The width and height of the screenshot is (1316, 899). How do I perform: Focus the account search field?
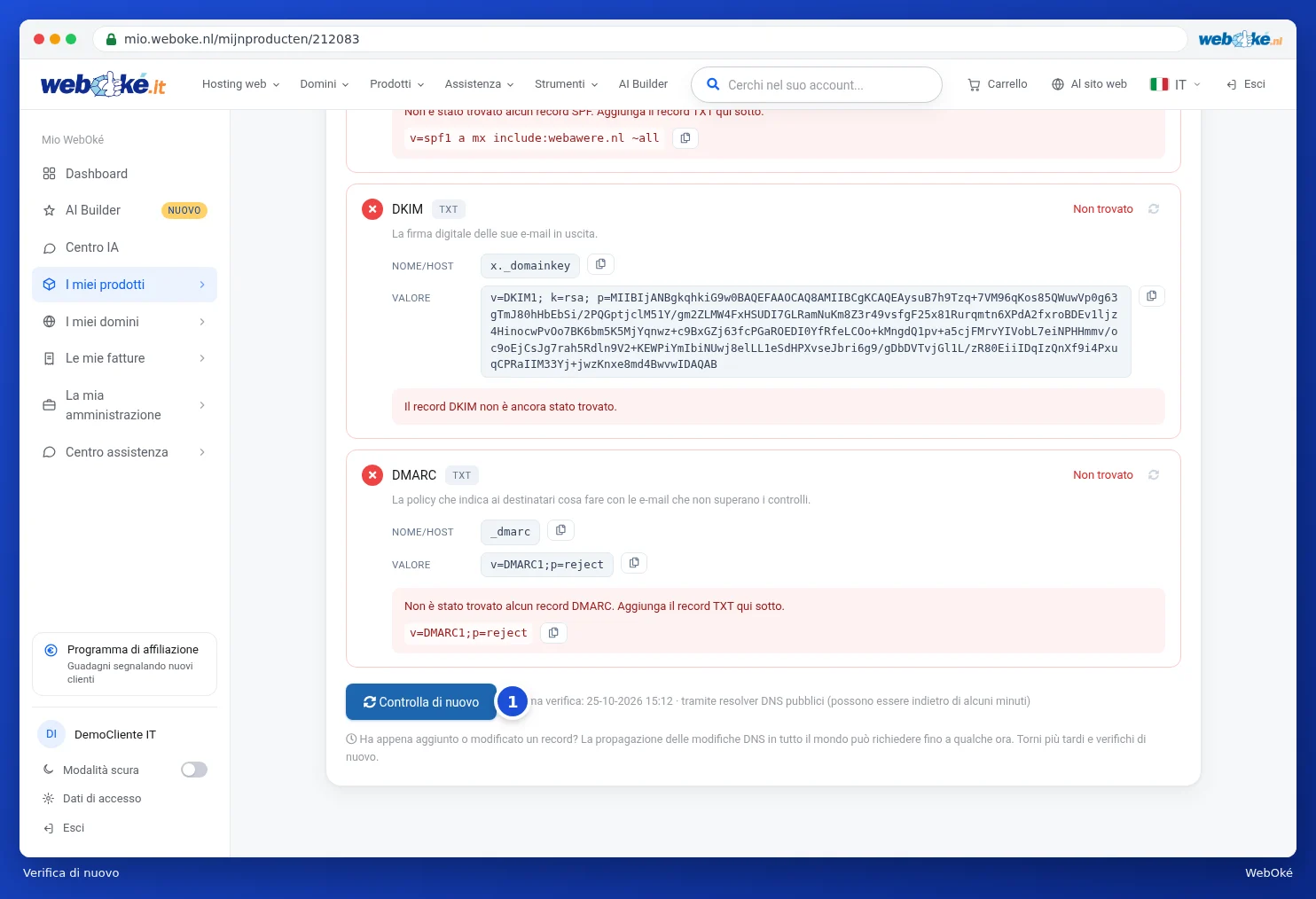click(816, 85)
